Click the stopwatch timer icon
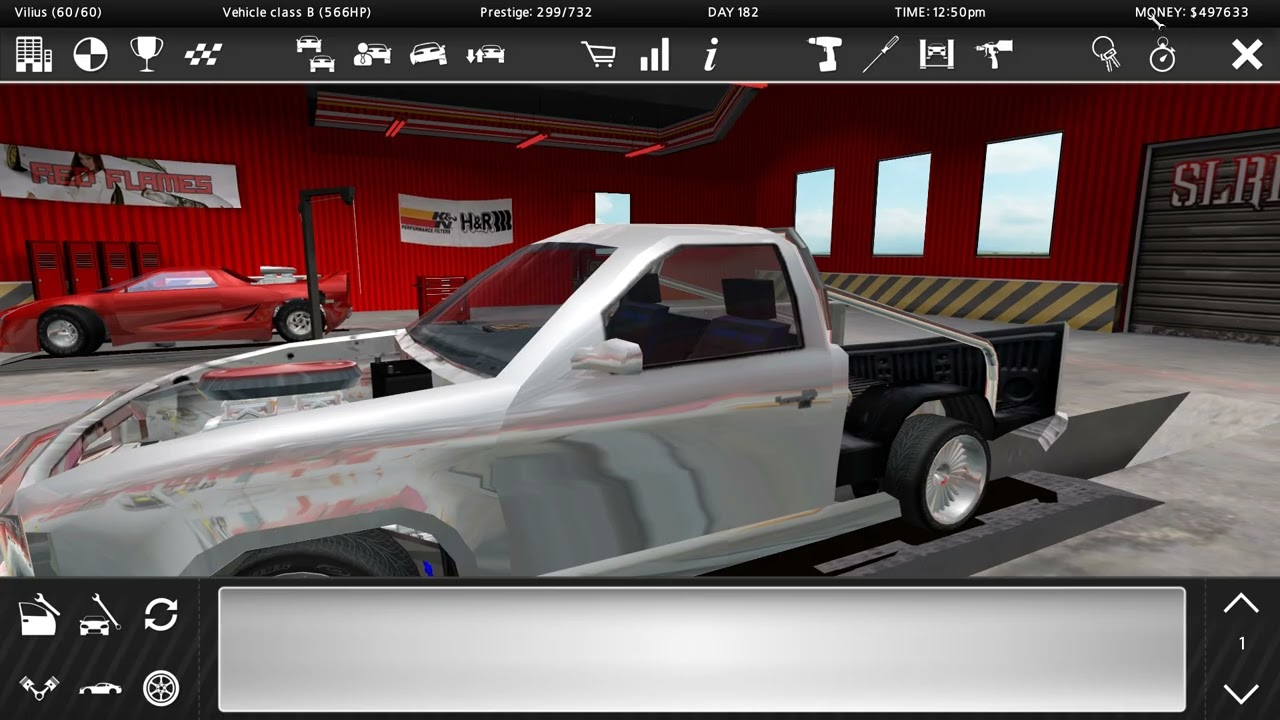Viewport: 1280px width, 720px height. pyautogui.click(x=1162, y=54)
